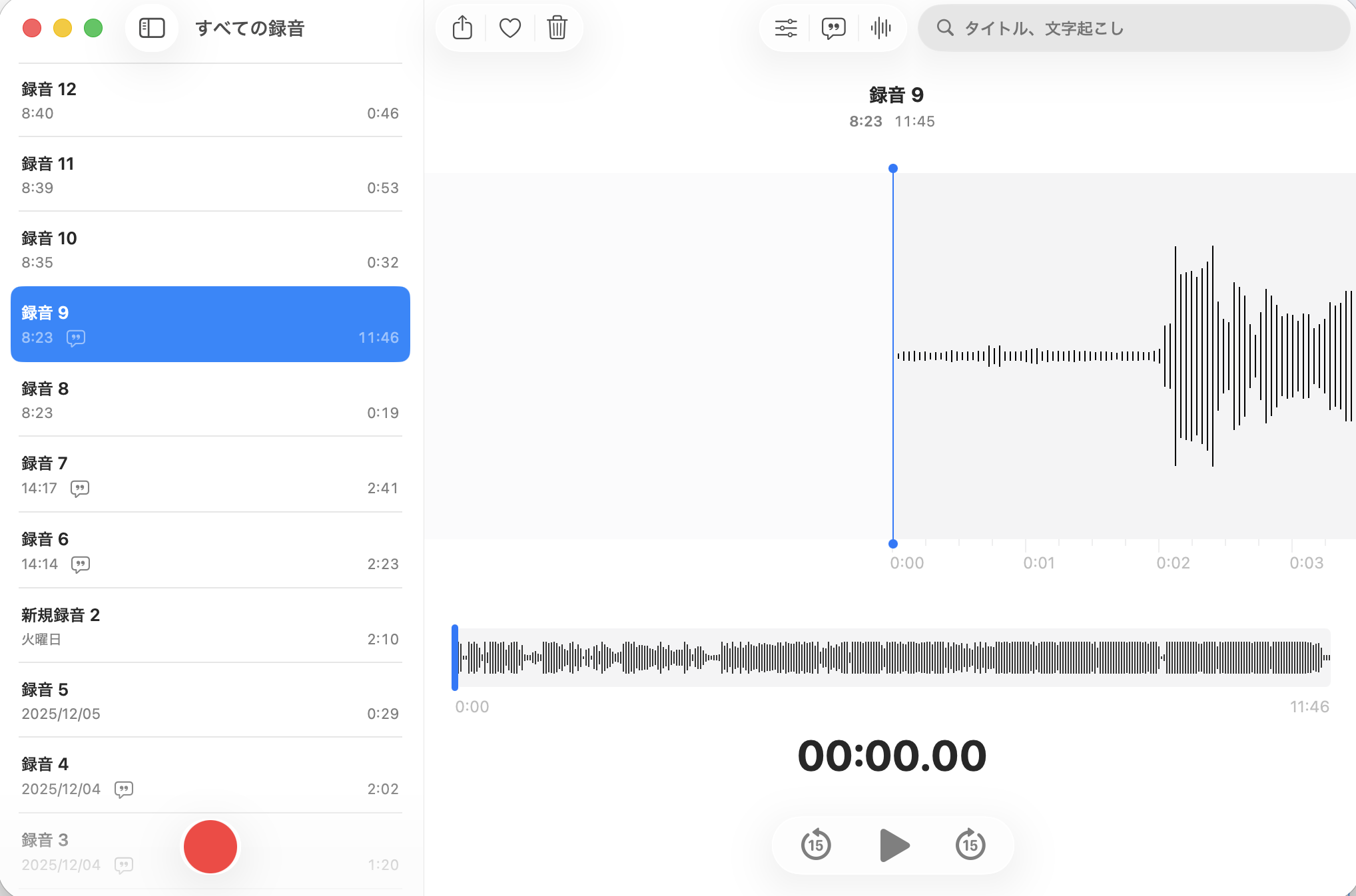
Task: Click the search field for titles
Action: [1132, 28]
